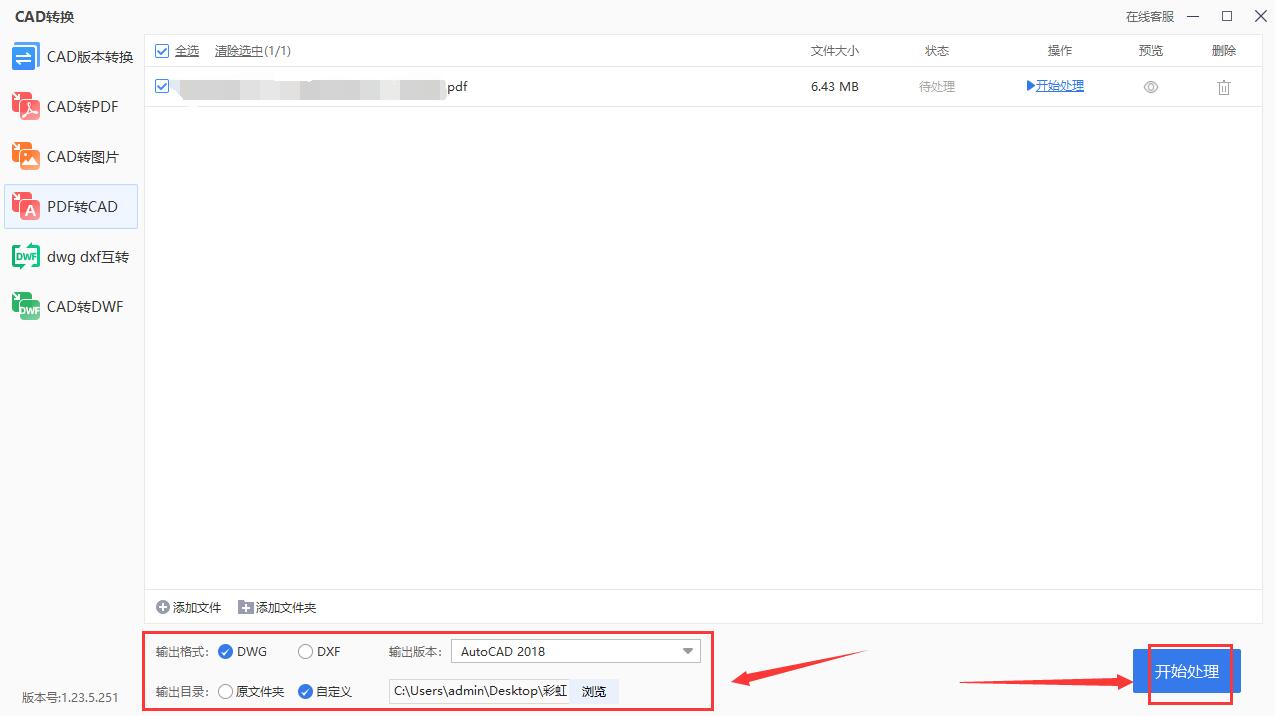Click the PDF转CAD icon
1275x716 pixels.
point(25,206)
